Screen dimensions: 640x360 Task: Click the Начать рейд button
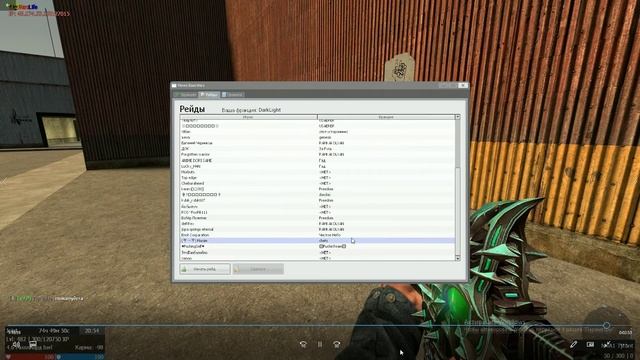point(205,269)
